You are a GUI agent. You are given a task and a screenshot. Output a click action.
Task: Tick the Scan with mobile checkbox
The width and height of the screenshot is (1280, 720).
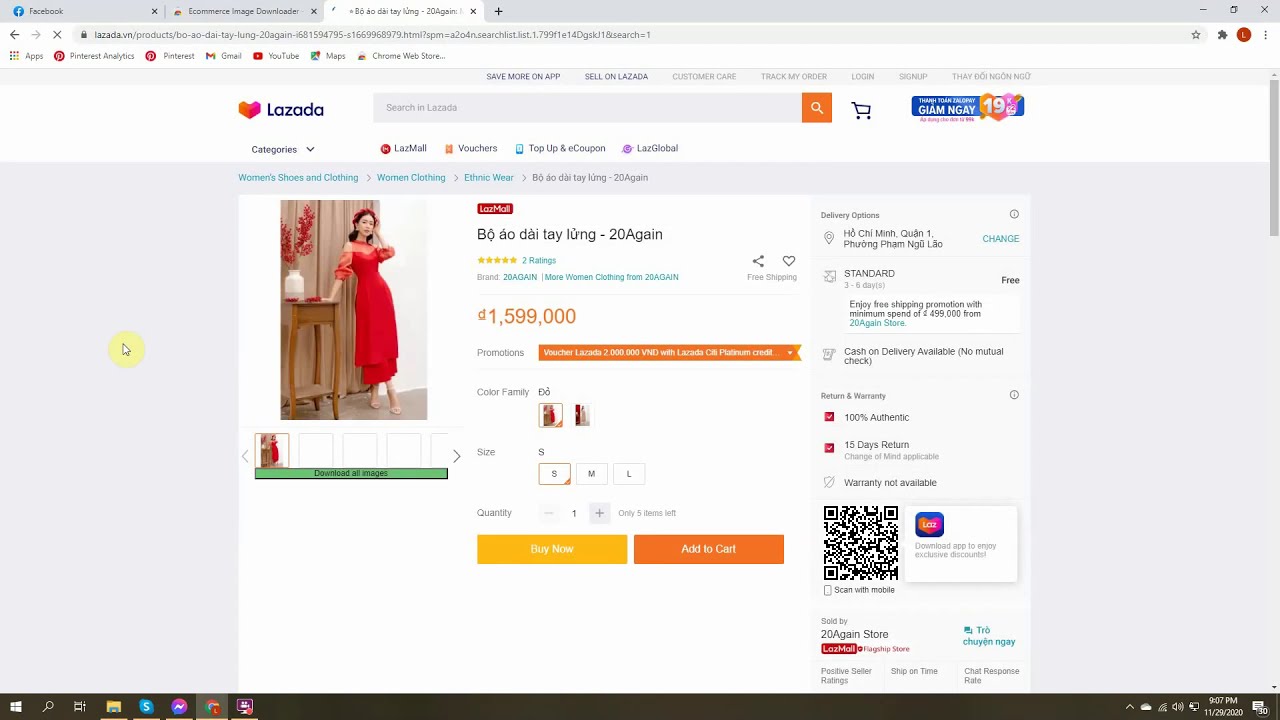(x=827, y=590)
